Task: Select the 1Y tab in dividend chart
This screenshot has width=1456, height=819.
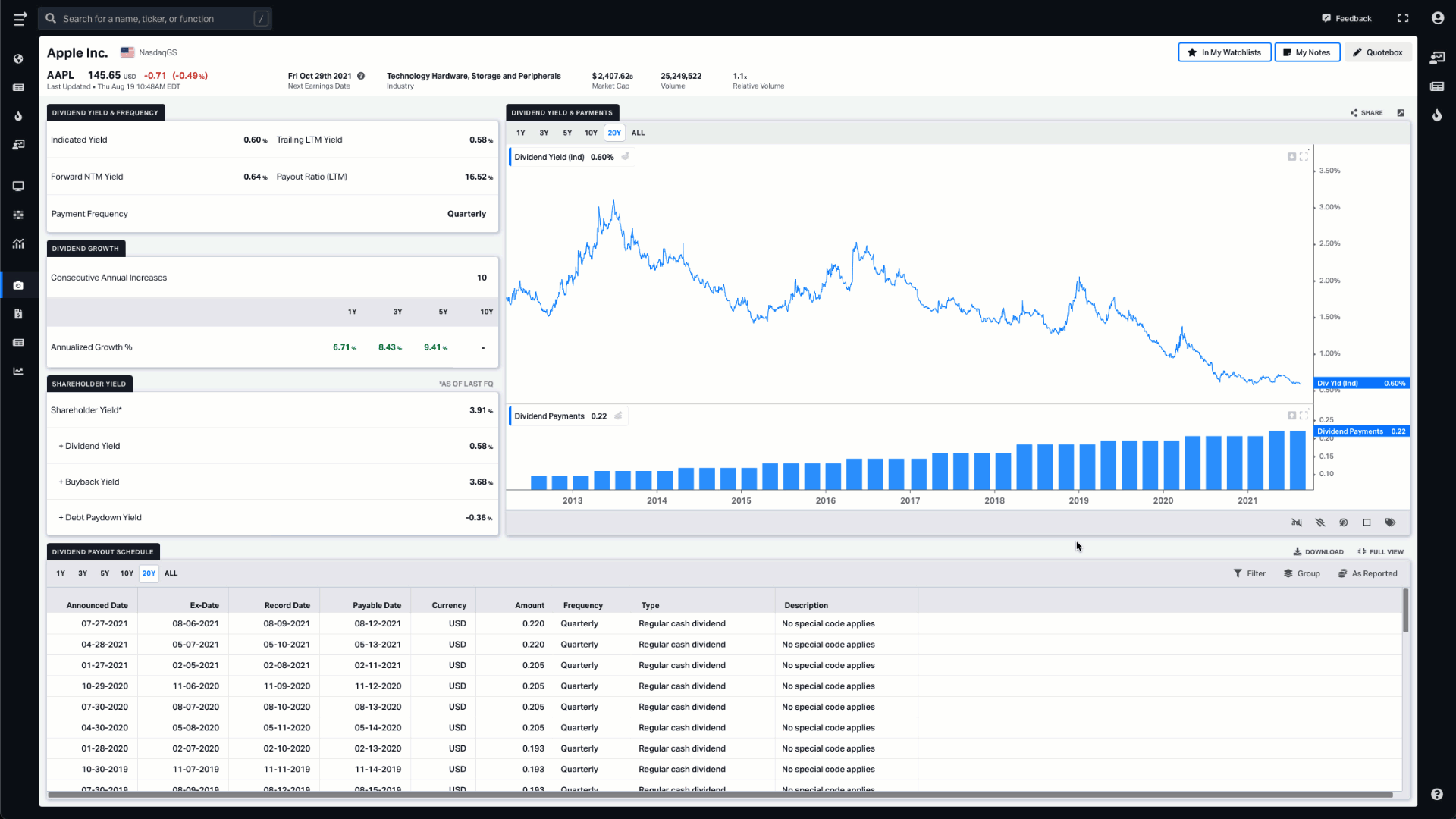Action: tap(520, 132)
